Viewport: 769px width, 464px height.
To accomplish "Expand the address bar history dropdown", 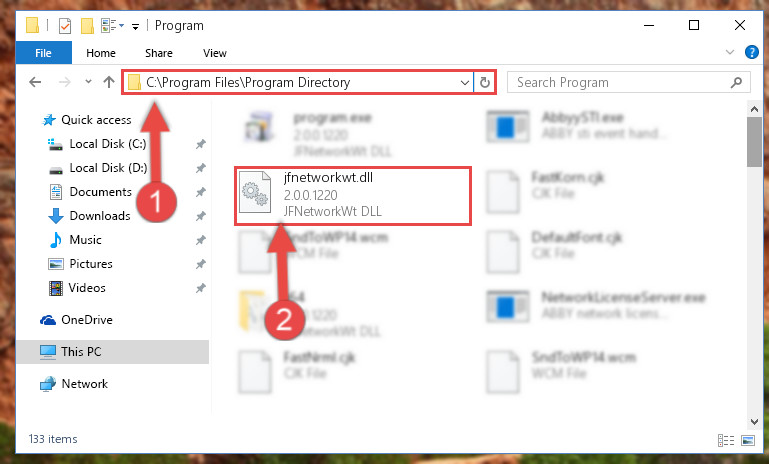I will coord(465,82).
